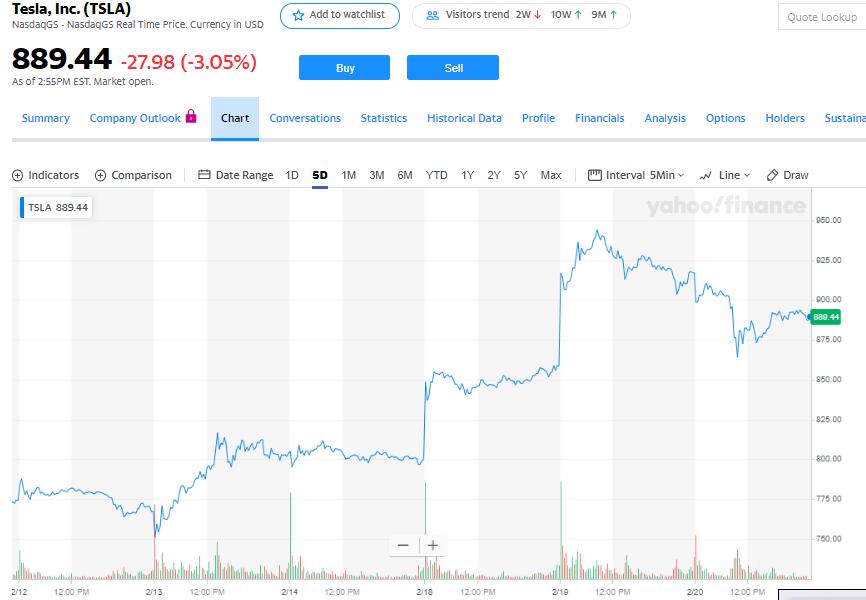Click the Date Range calendar icon
Image resolution: width=866 pixels, height=600 pixels.
pos(204,175)
